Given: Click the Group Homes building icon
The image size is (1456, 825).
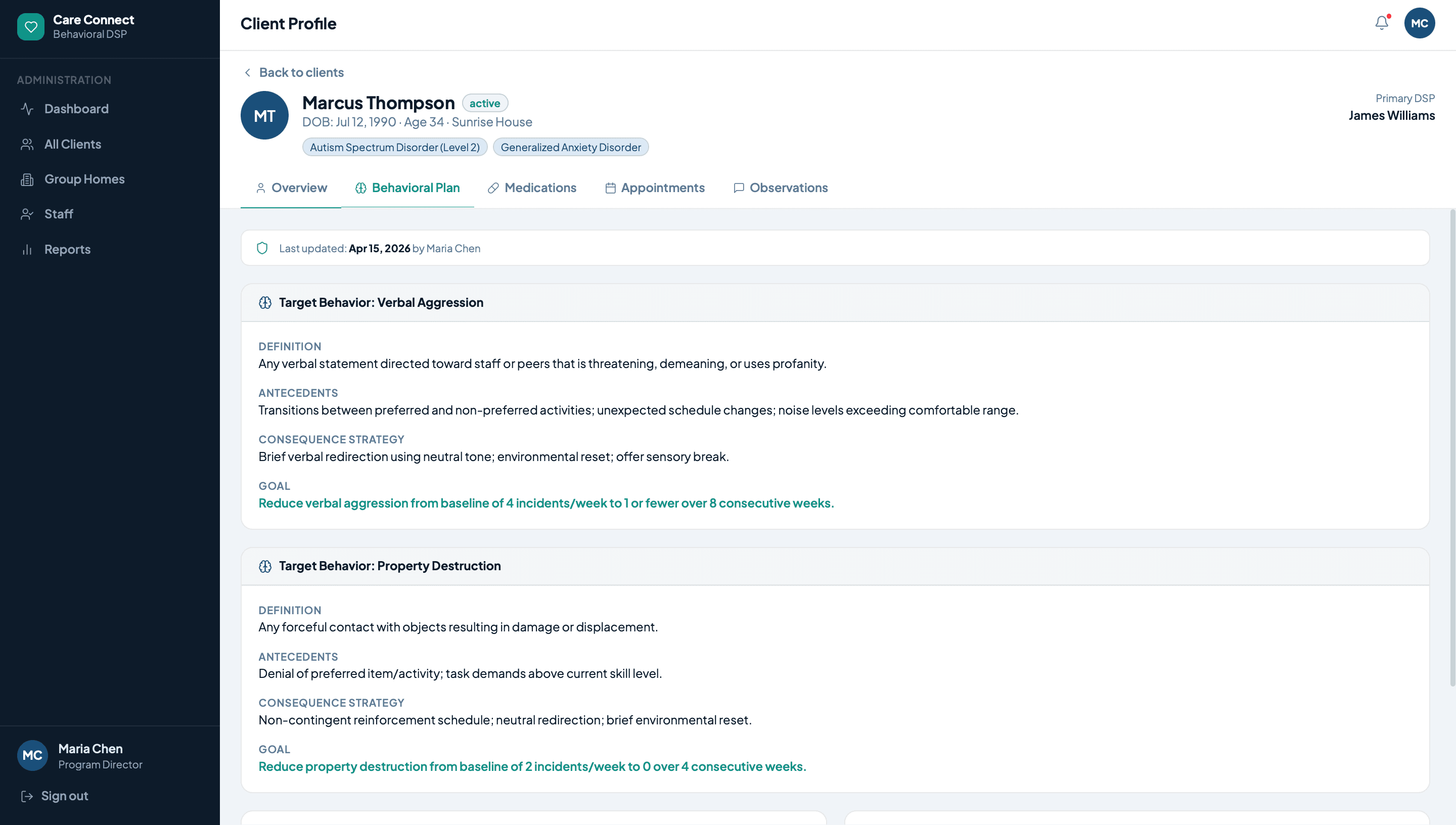Looking at the screenshot, I should 27,179.
